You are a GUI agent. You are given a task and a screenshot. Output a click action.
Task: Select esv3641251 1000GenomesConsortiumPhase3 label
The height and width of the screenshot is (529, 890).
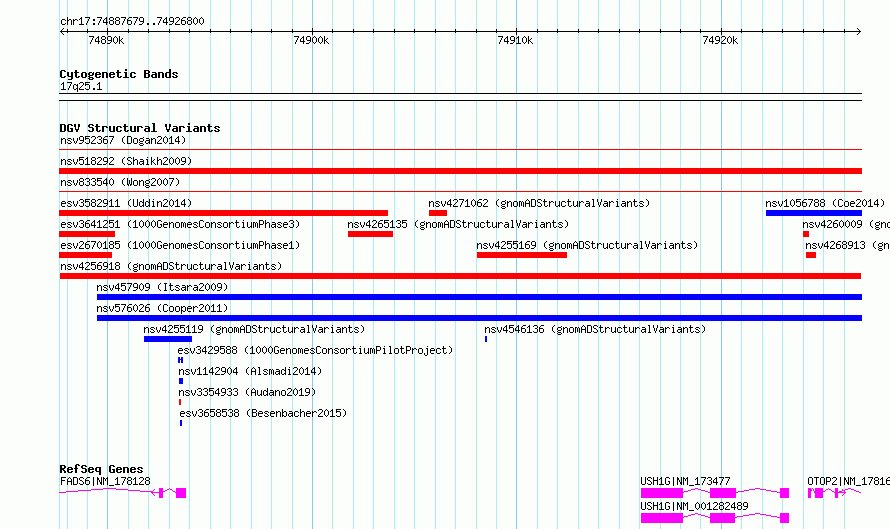180,224
